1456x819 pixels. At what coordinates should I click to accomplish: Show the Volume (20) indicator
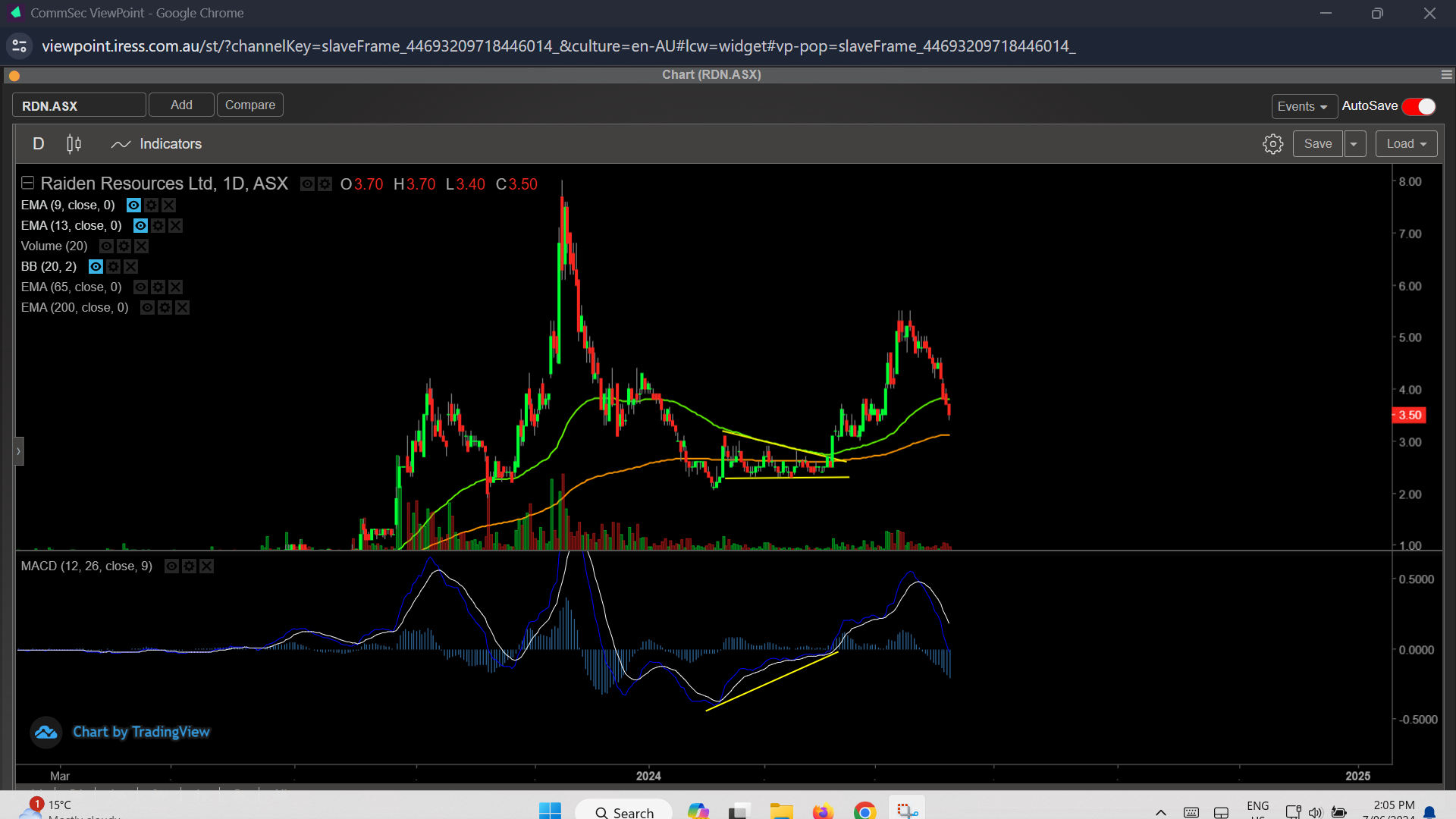coord(106,246)
